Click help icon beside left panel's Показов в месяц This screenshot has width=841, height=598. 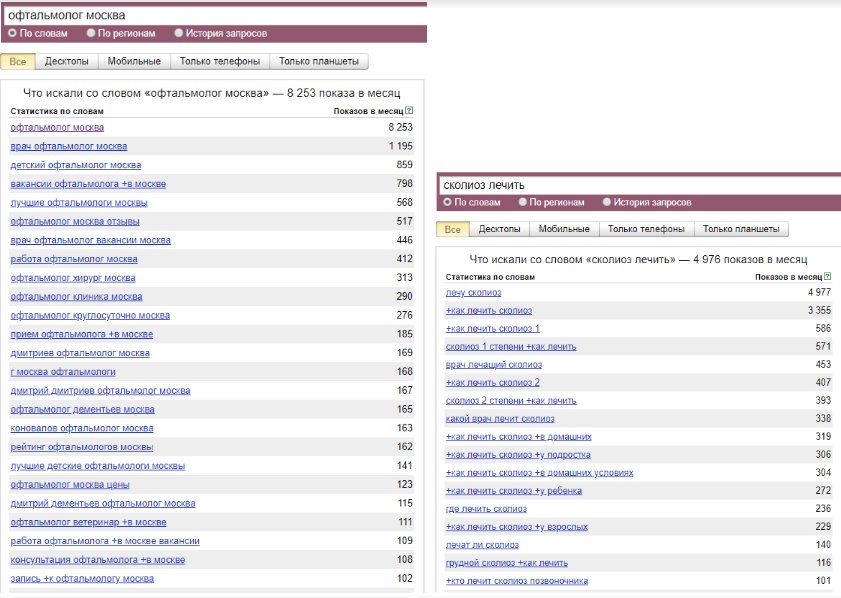(410, 111)
